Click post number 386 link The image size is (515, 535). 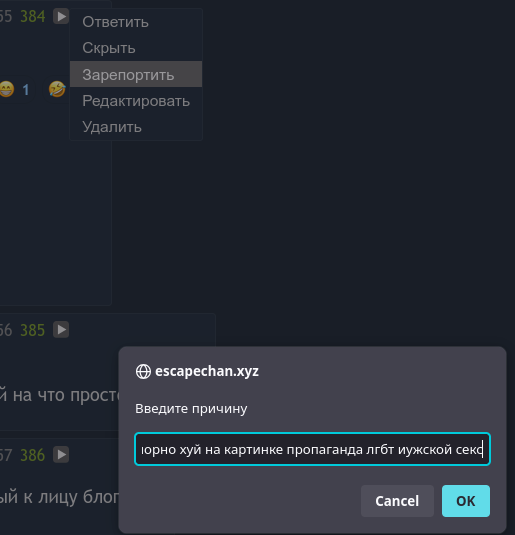point(33,455)
